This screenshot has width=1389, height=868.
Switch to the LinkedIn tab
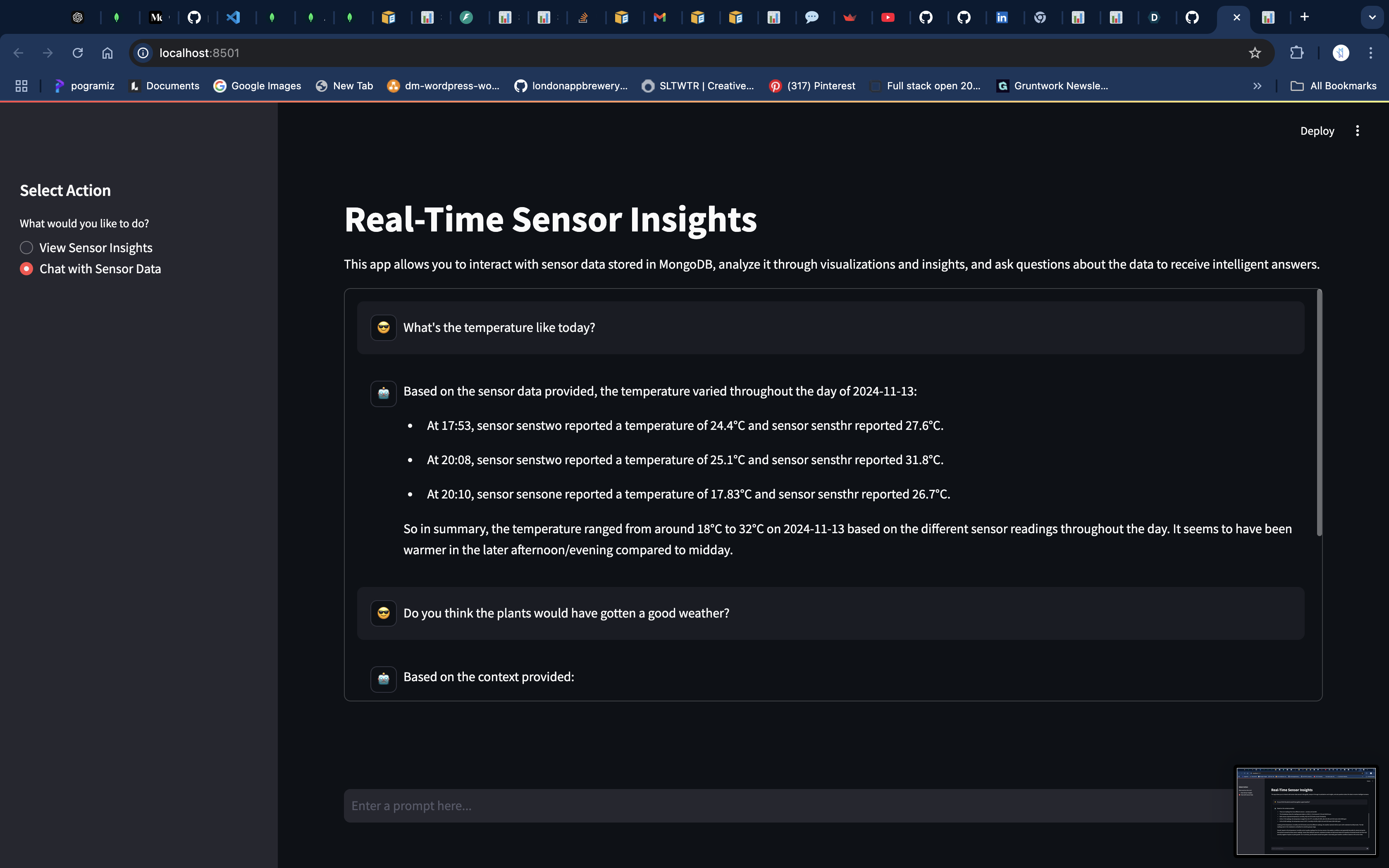coord(1002,17)
